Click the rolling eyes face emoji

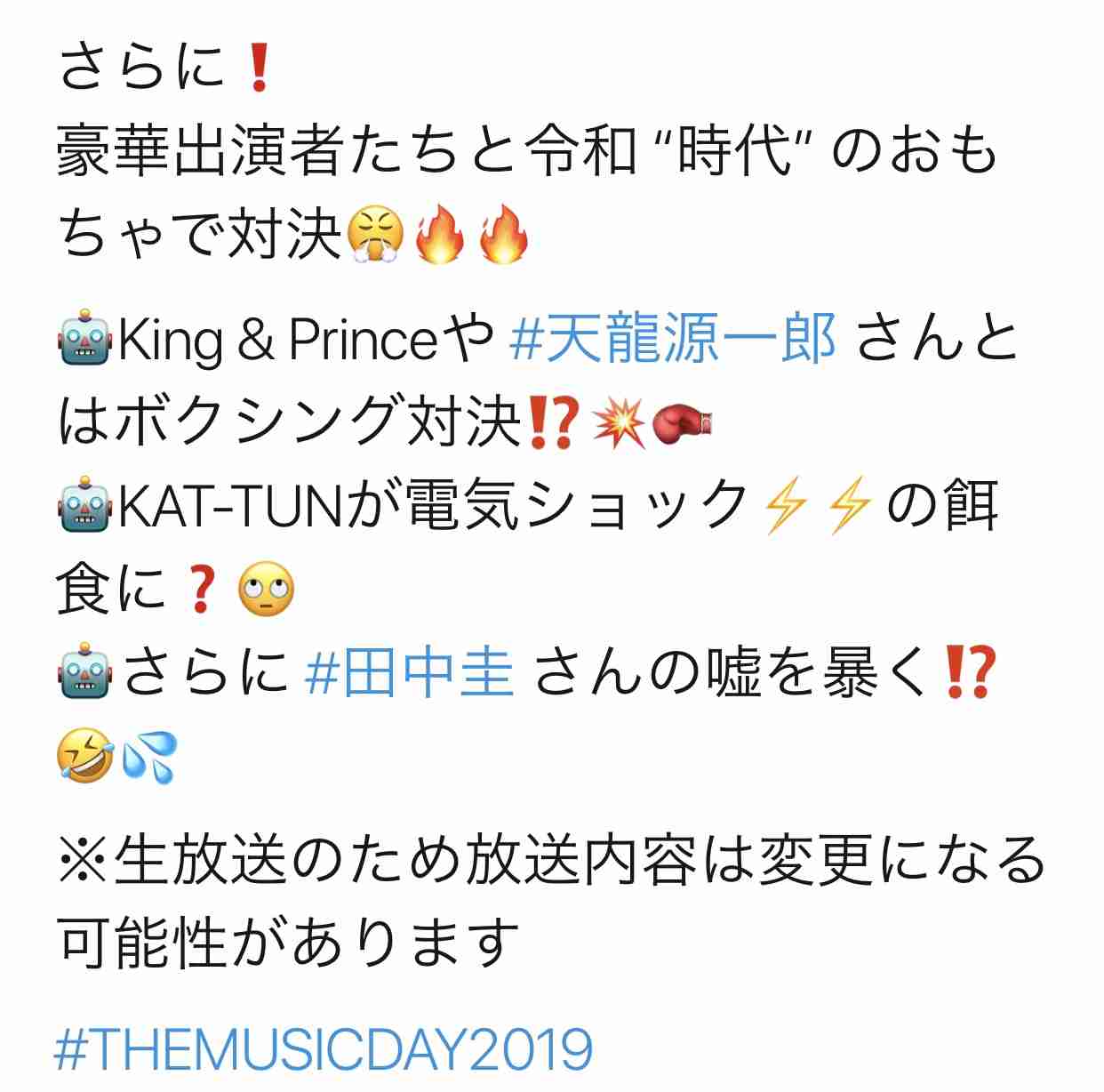[x=266, y=589]
